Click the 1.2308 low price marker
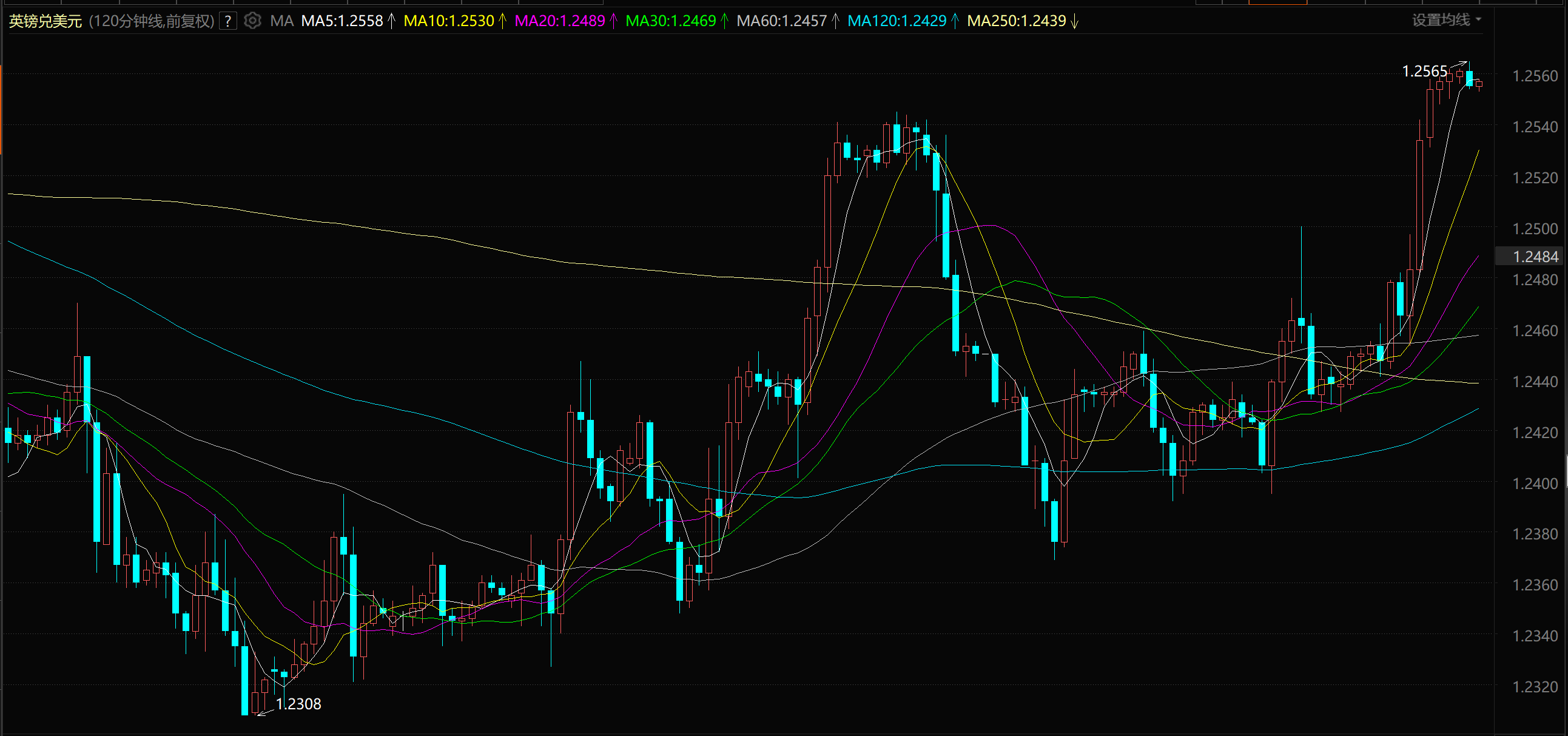 pyautogui.click(x=298, y=704)
